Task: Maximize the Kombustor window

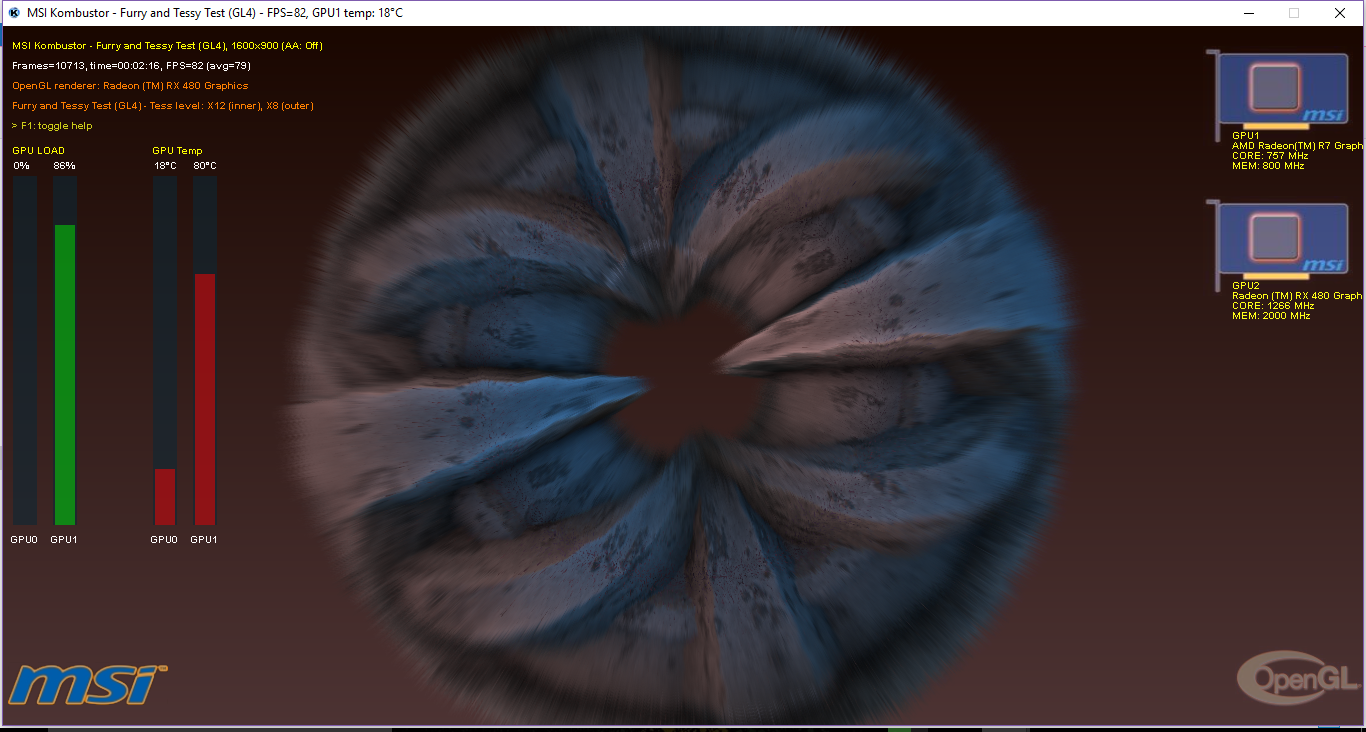Action: (x=1294, y=13)
